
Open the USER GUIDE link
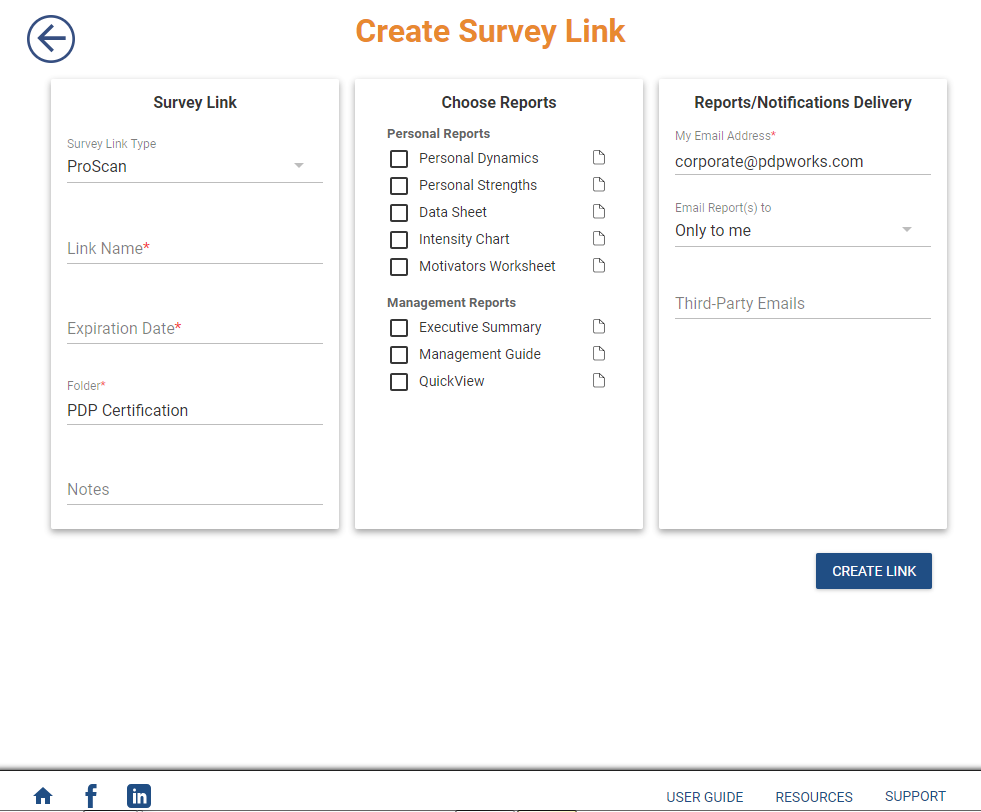(705, 797)
